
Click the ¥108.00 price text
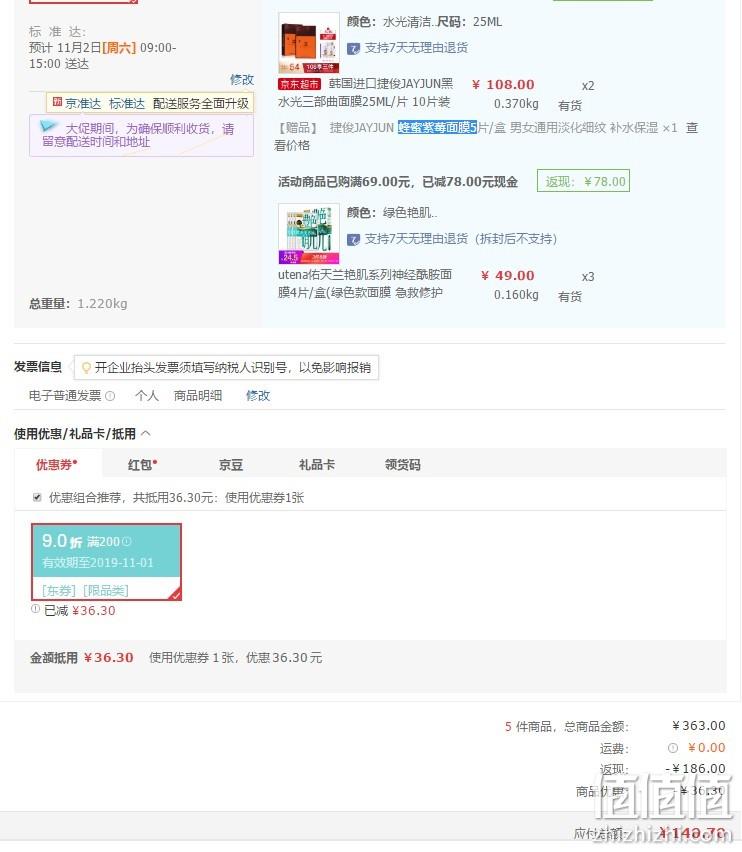click(x=504, y=85)
